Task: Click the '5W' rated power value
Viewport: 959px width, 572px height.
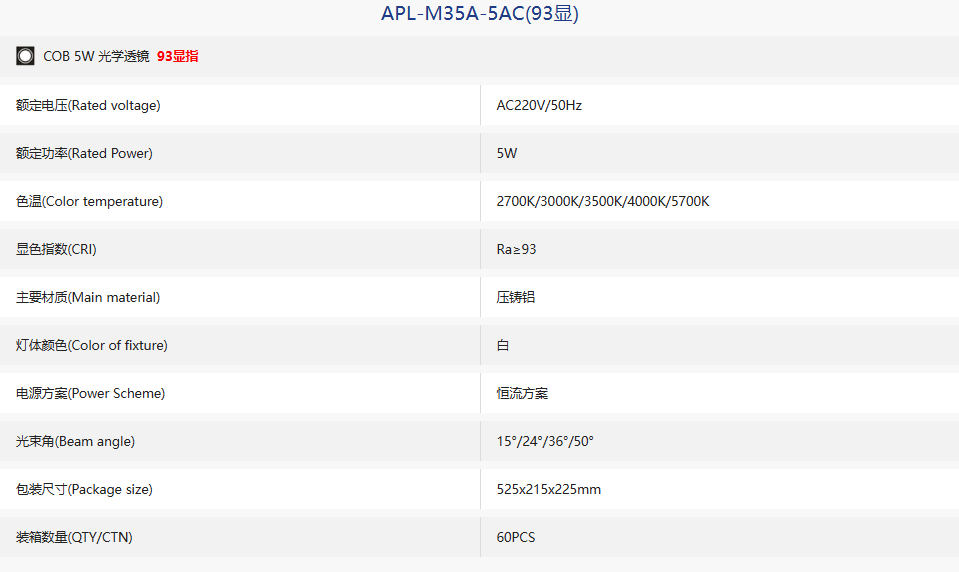Action: pyautogui.click(x=506, y=153)
